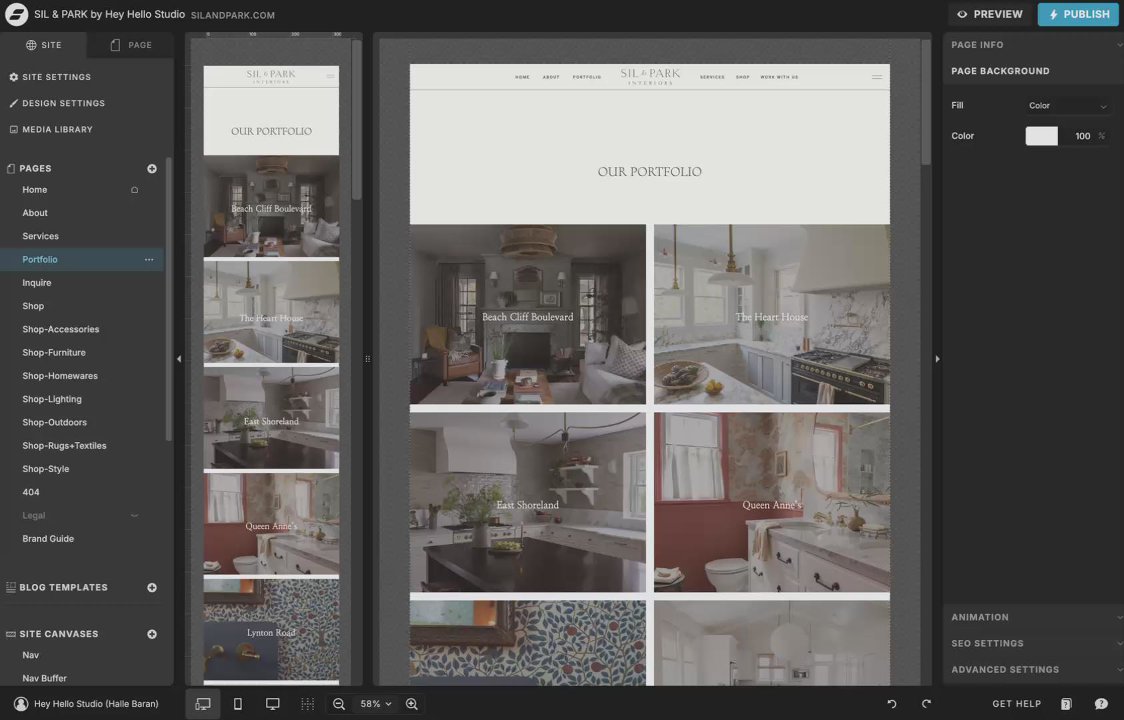
Task: Collapse the Page Info section
Action: (x=1032, y=44)
